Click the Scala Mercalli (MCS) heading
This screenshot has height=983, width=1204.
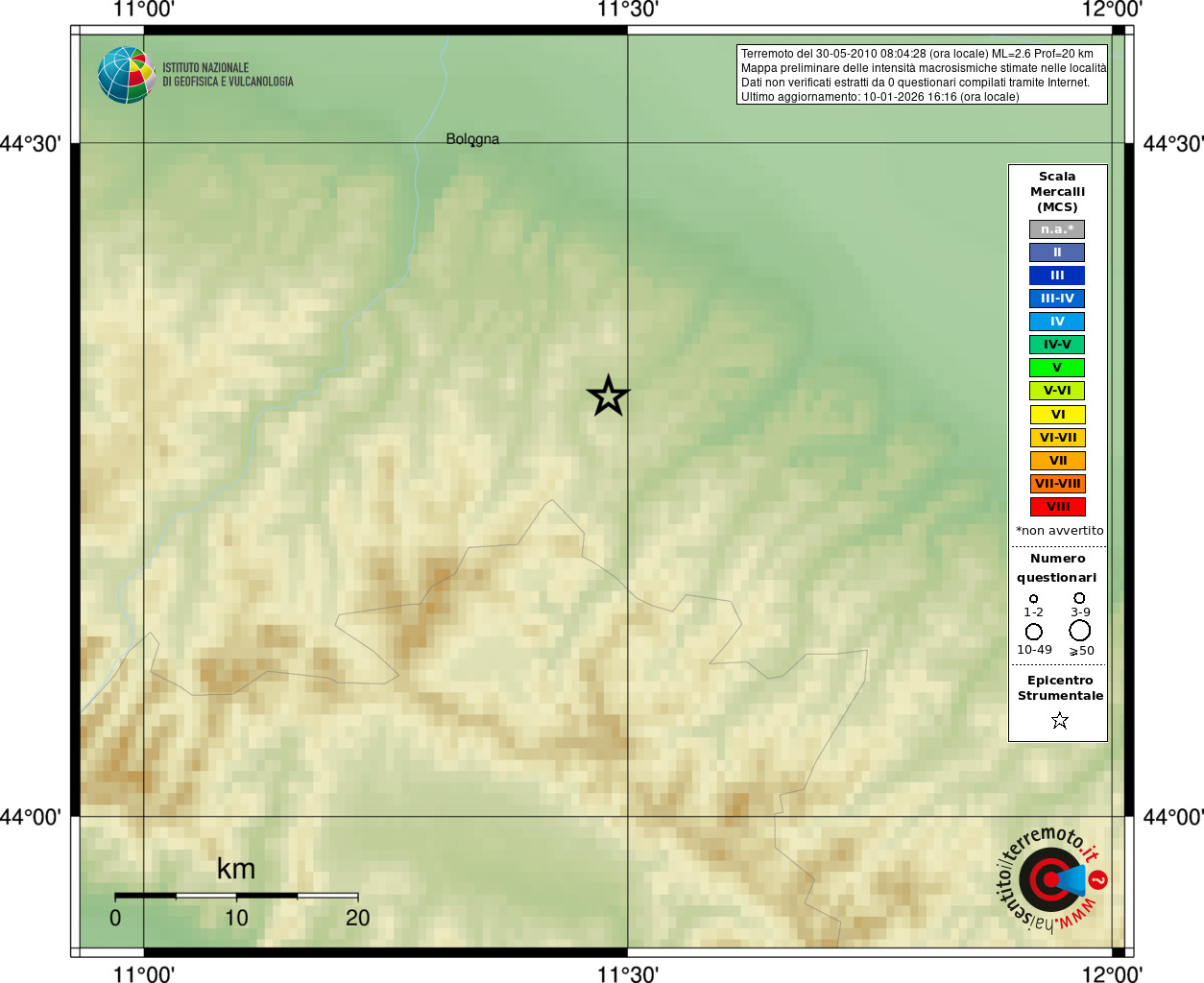click(x=1057, y=192)
